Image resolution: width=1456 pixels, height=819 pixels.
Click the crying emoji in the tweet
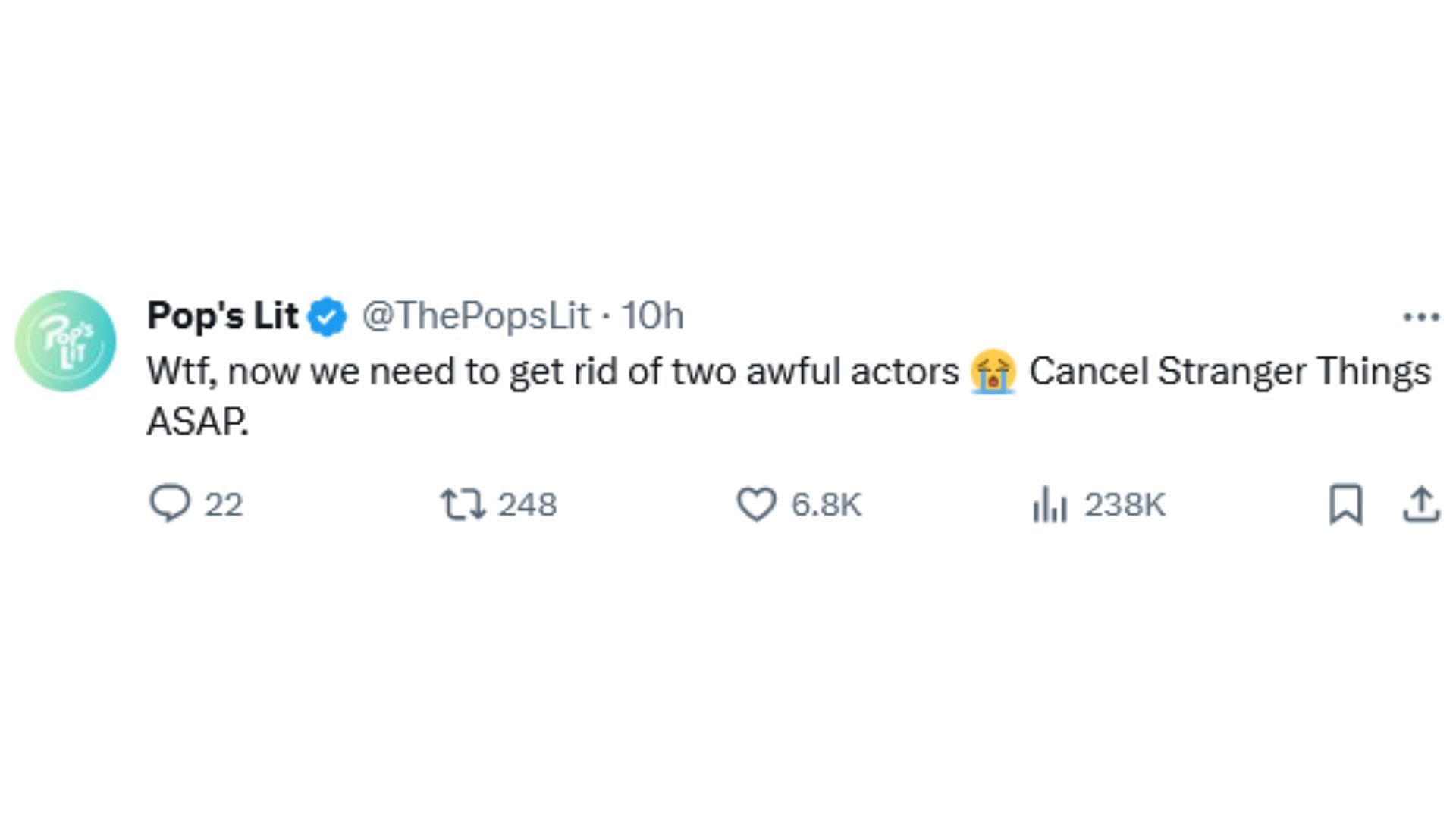click(993, 372)
